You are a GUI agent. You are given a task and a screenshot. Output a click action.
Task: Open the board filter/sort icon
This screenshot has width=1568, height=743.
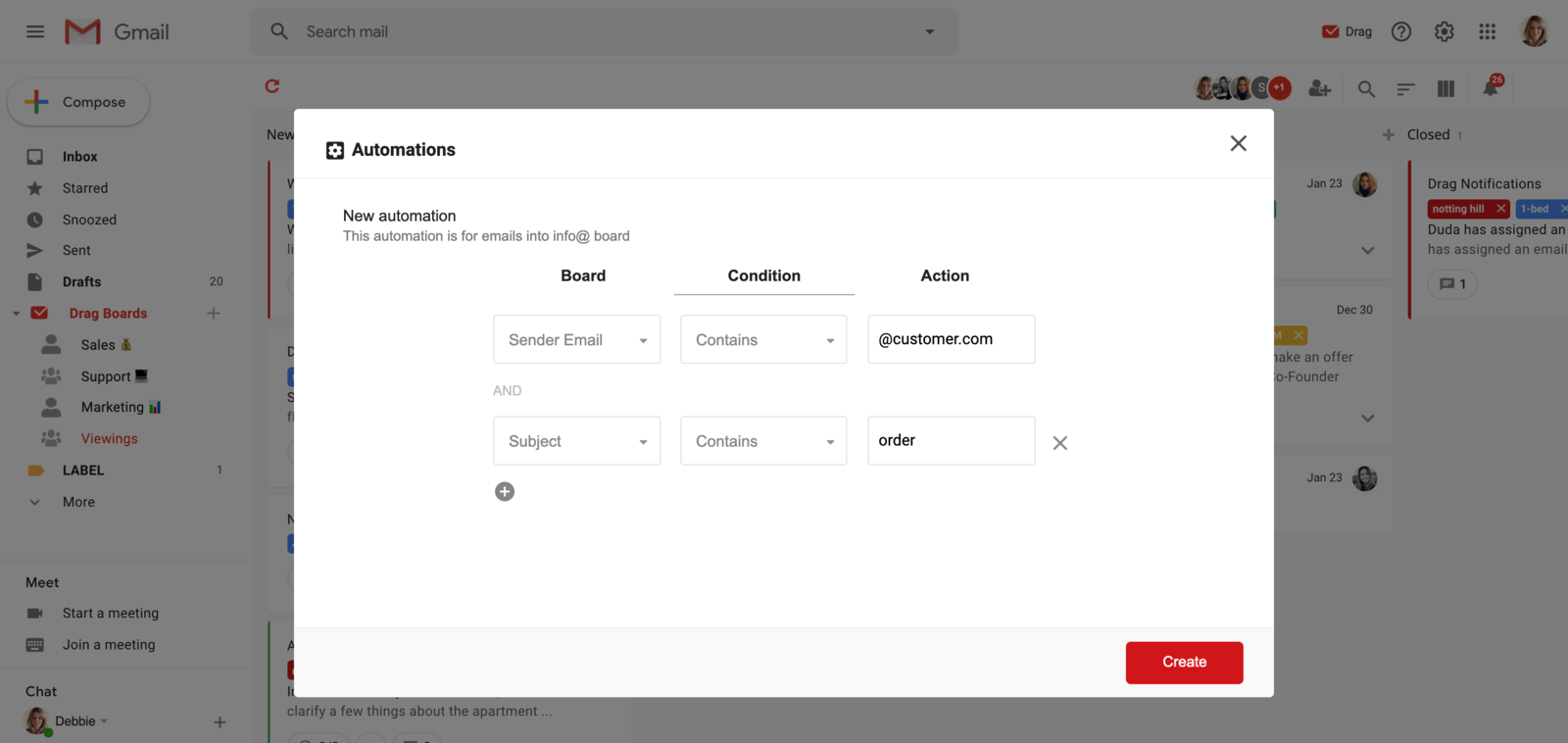1405,89
